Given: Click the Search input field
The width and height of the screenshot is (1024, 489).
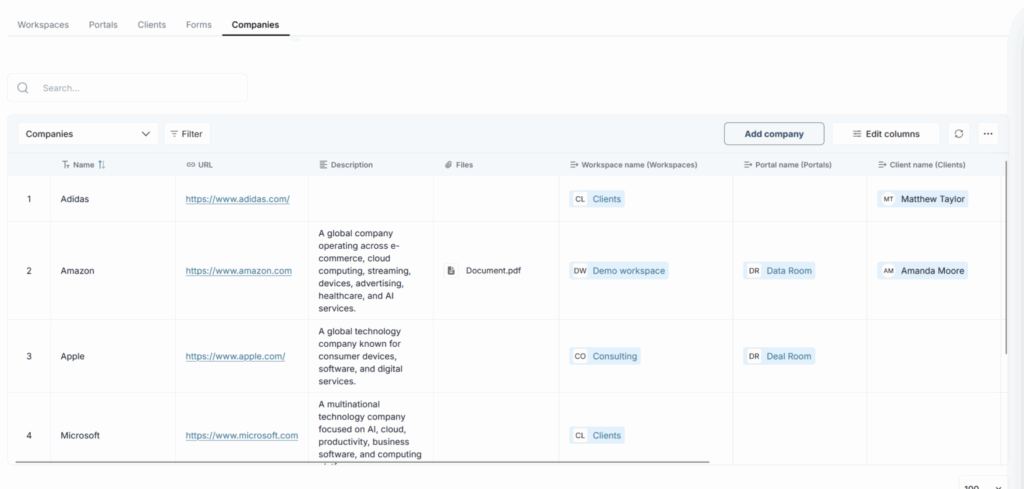Looking at the screenshot, I should coord(127,87).
